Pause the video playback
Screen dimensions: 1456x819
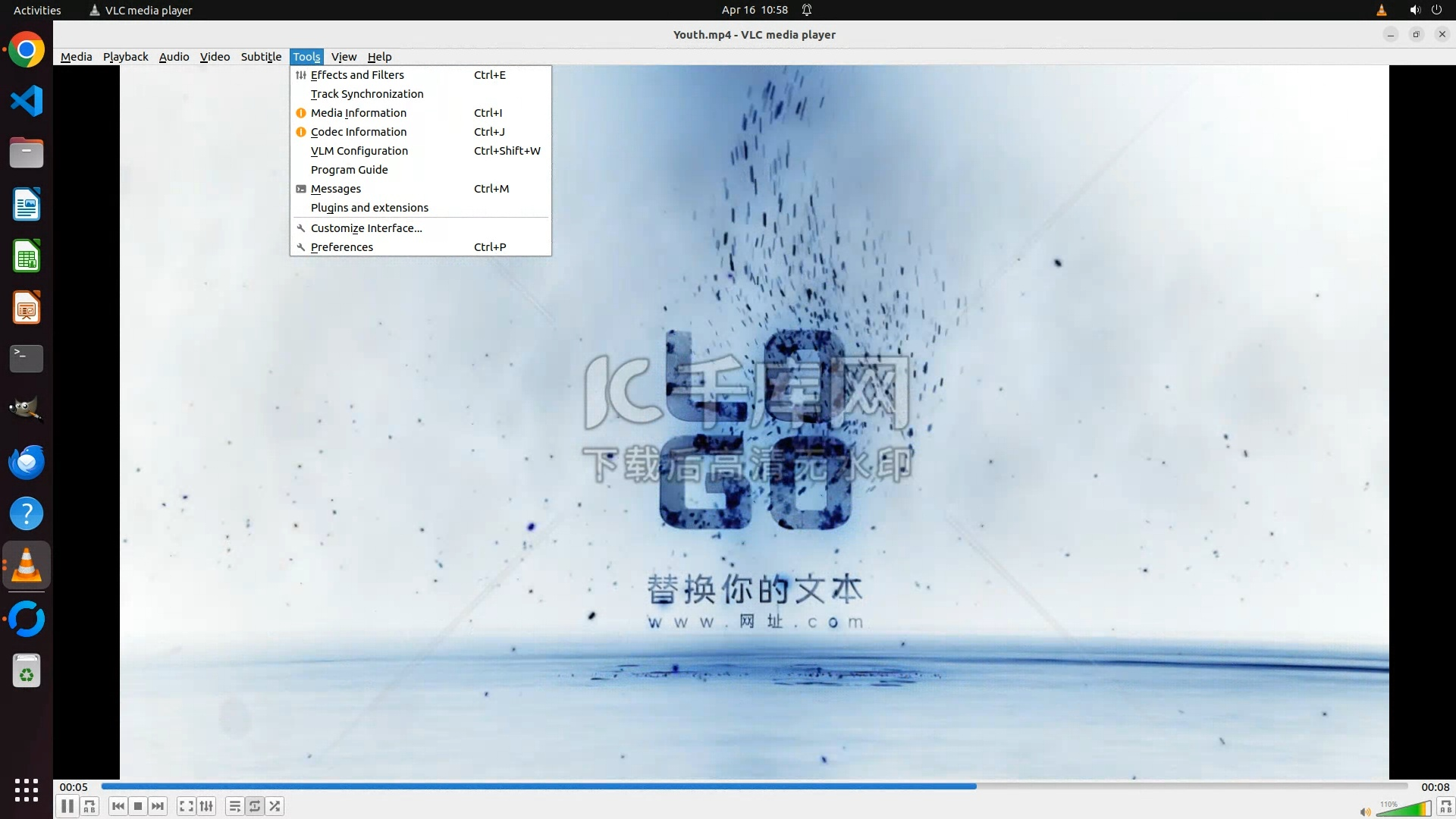67,806
